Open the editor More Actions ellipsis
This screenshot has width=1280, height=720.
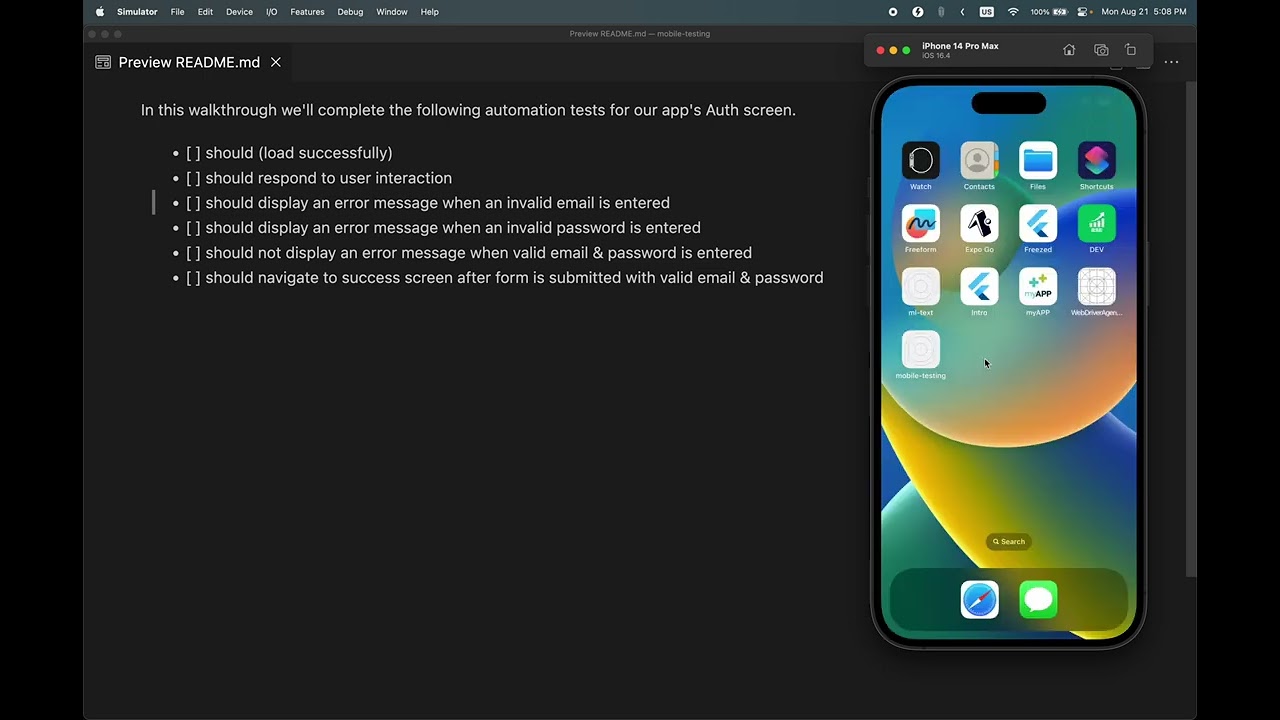1171,62
